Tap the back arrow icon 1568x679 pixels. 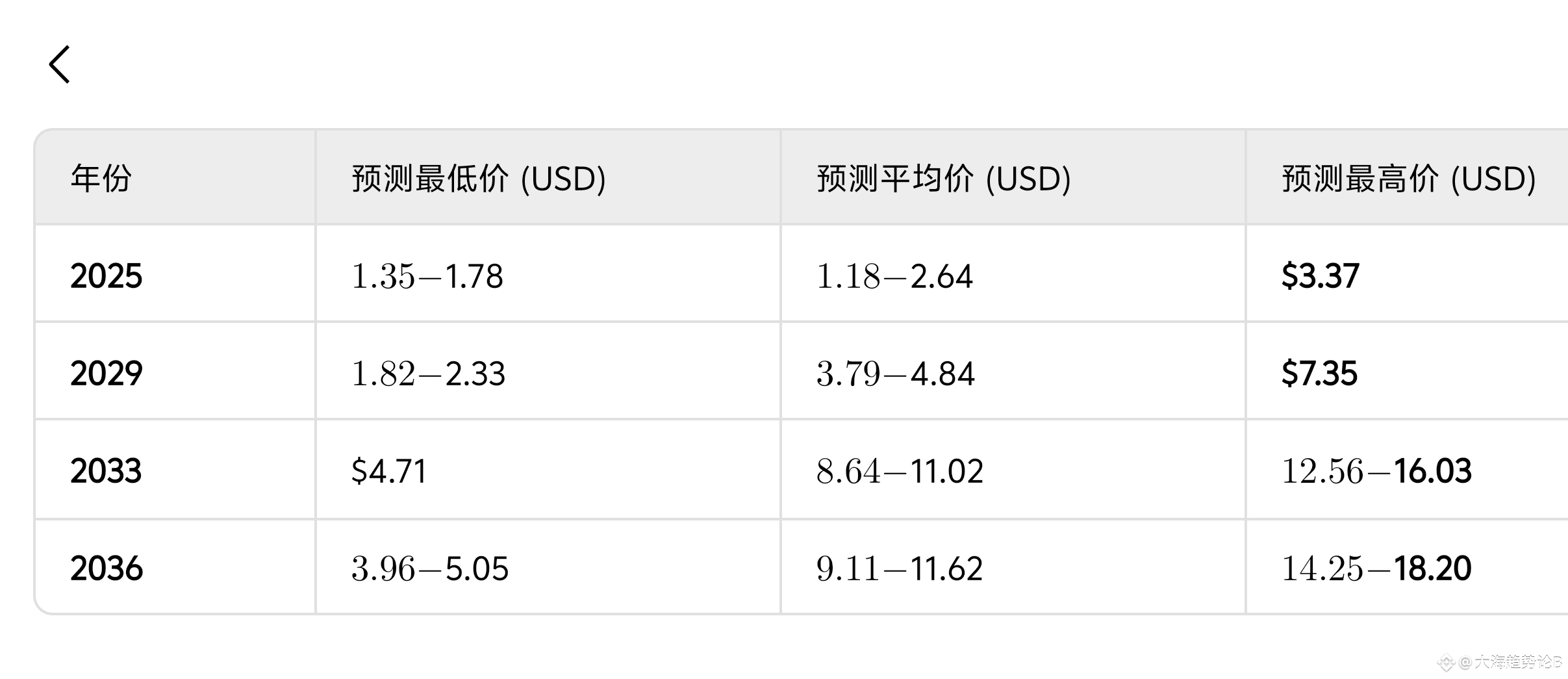pyautogui.click(x=59, y=64)
